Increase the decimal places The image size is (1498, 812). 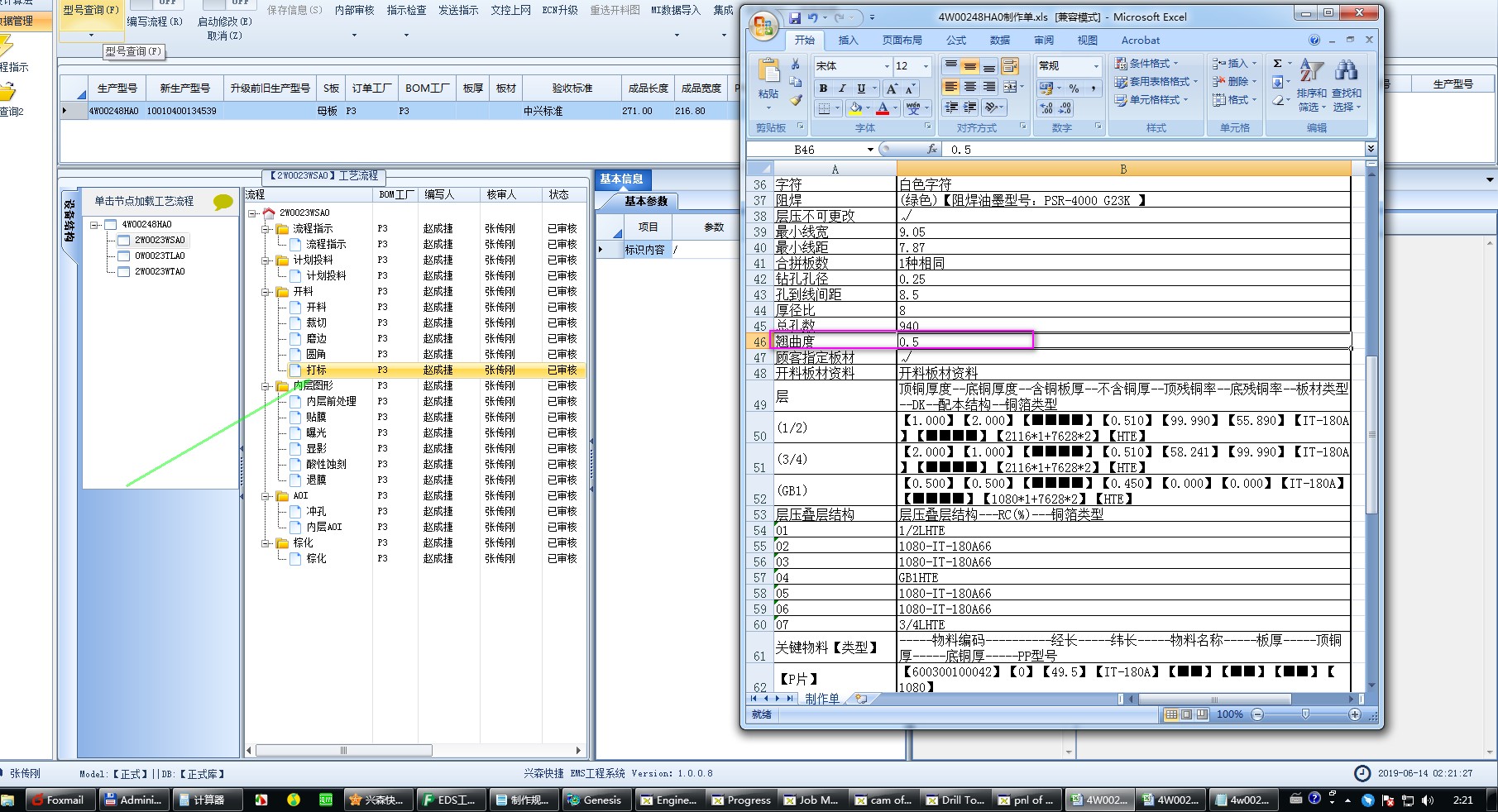pyautogui.click(x=1046, y=108)
